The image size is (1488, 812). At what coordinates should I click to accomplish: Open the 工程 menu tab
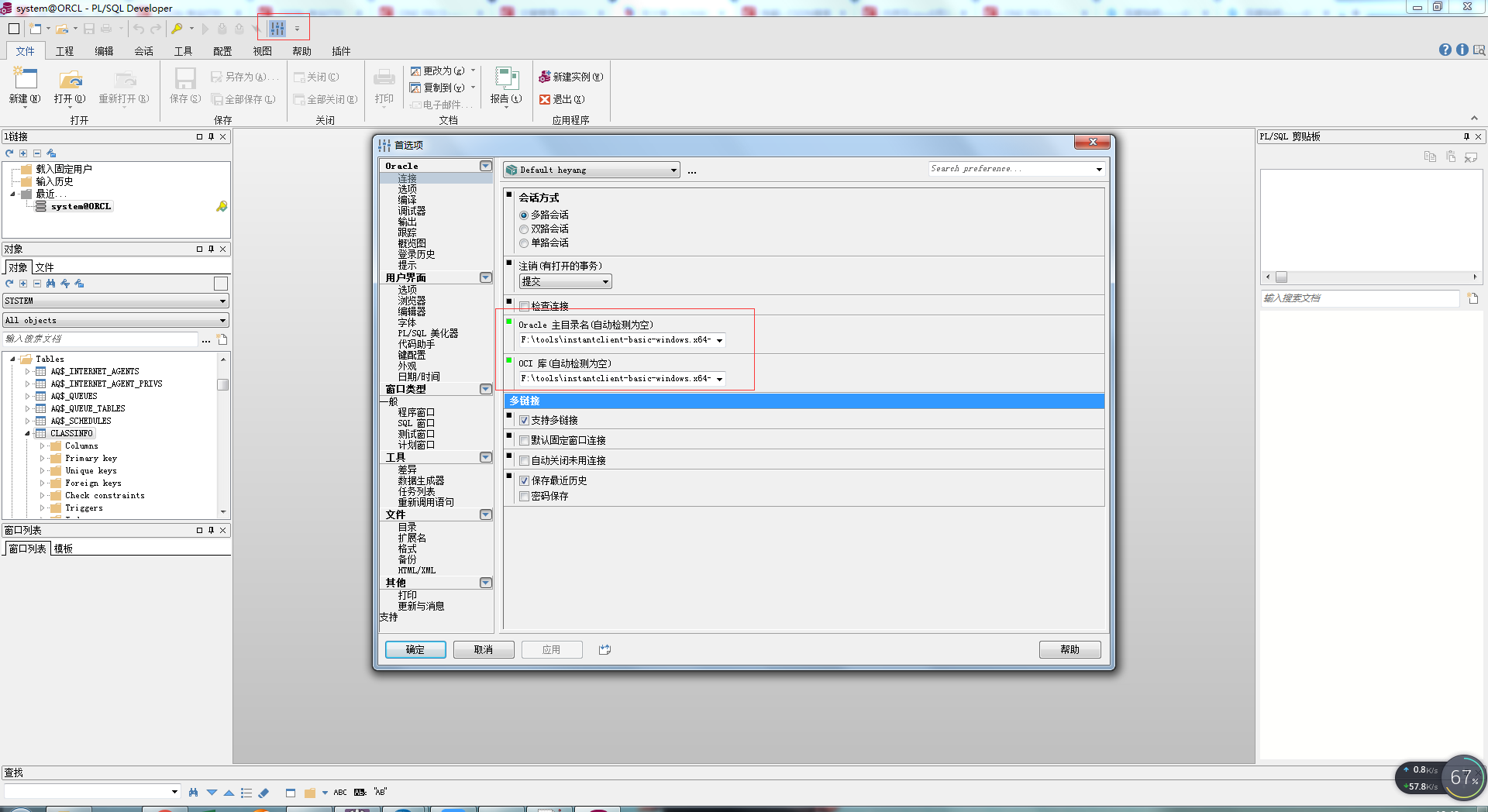[x=64, y=51]
